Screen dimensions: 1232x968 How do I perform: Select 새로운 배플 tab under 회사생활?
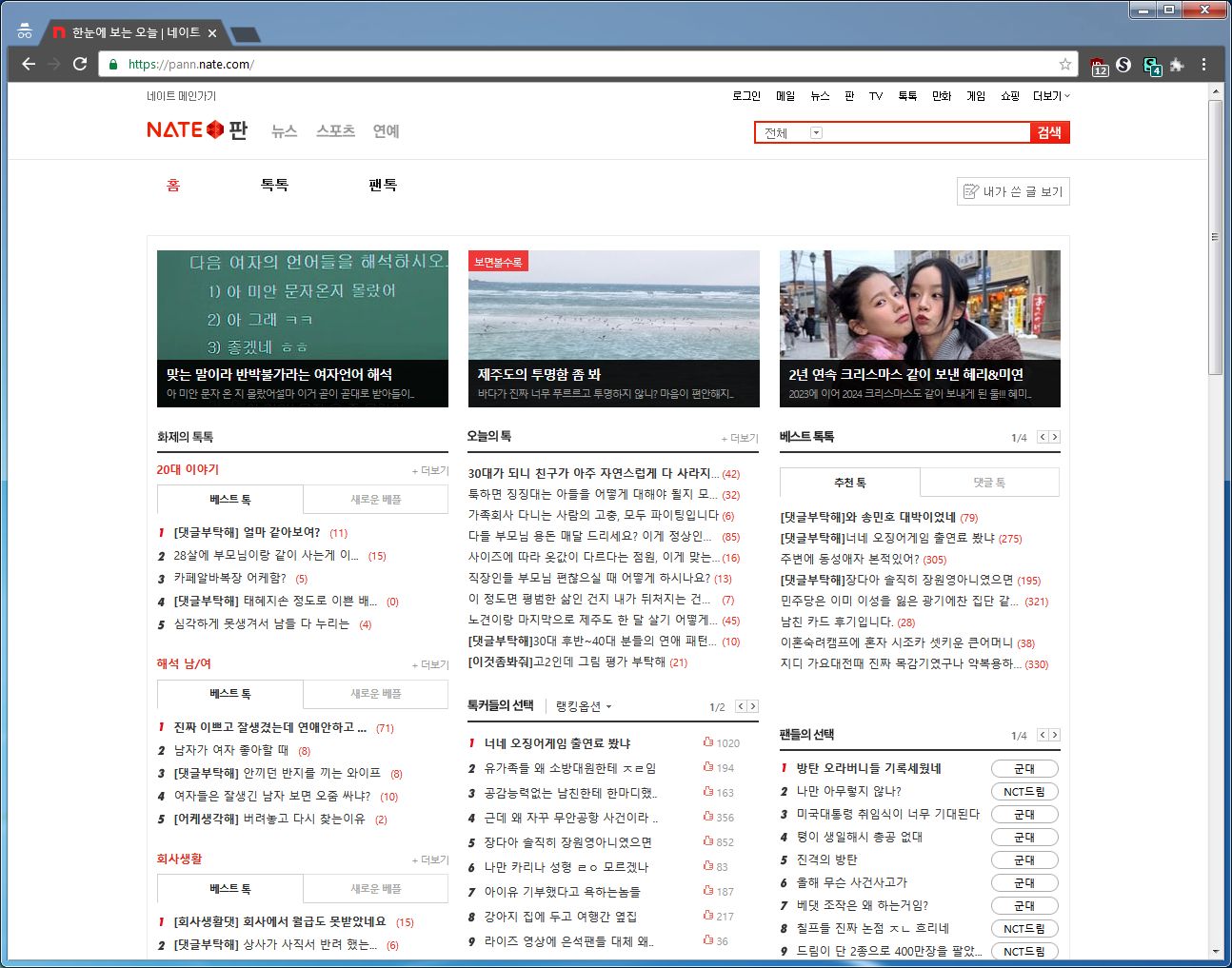[x=375, y=889]
